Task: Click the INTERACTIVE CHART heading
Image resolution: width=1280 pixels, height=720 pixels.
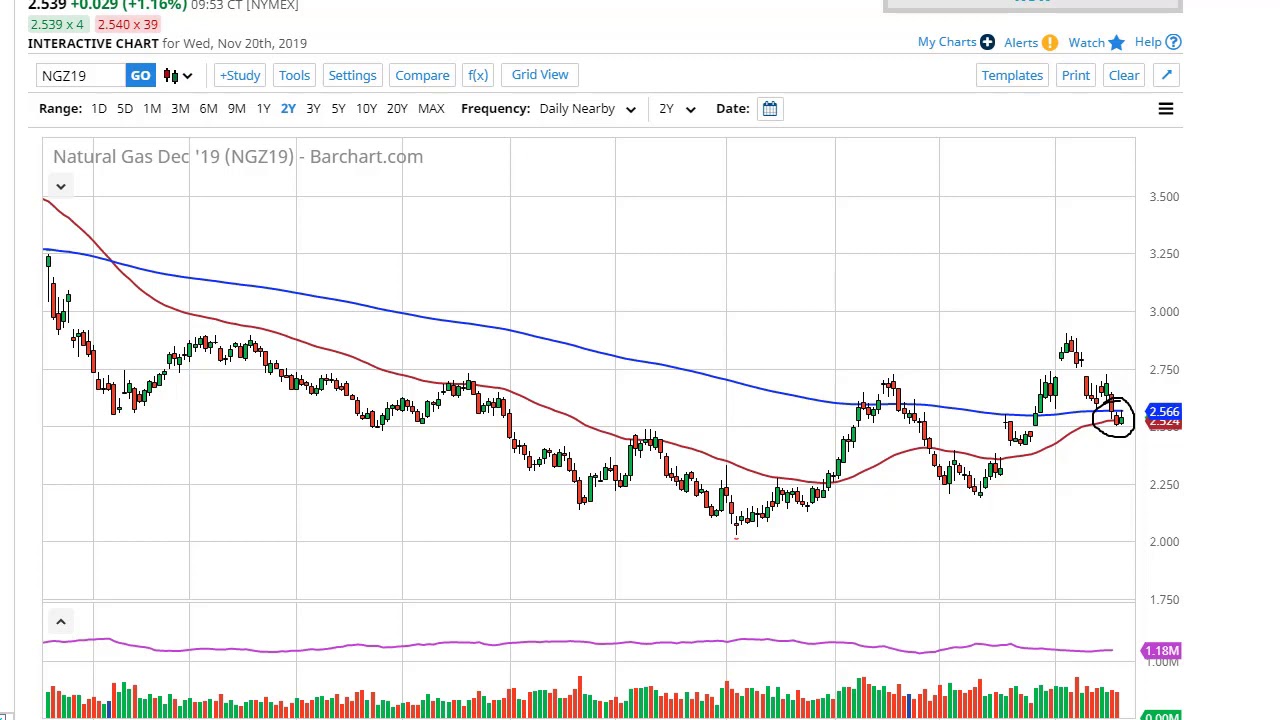Action: [93, 43]
